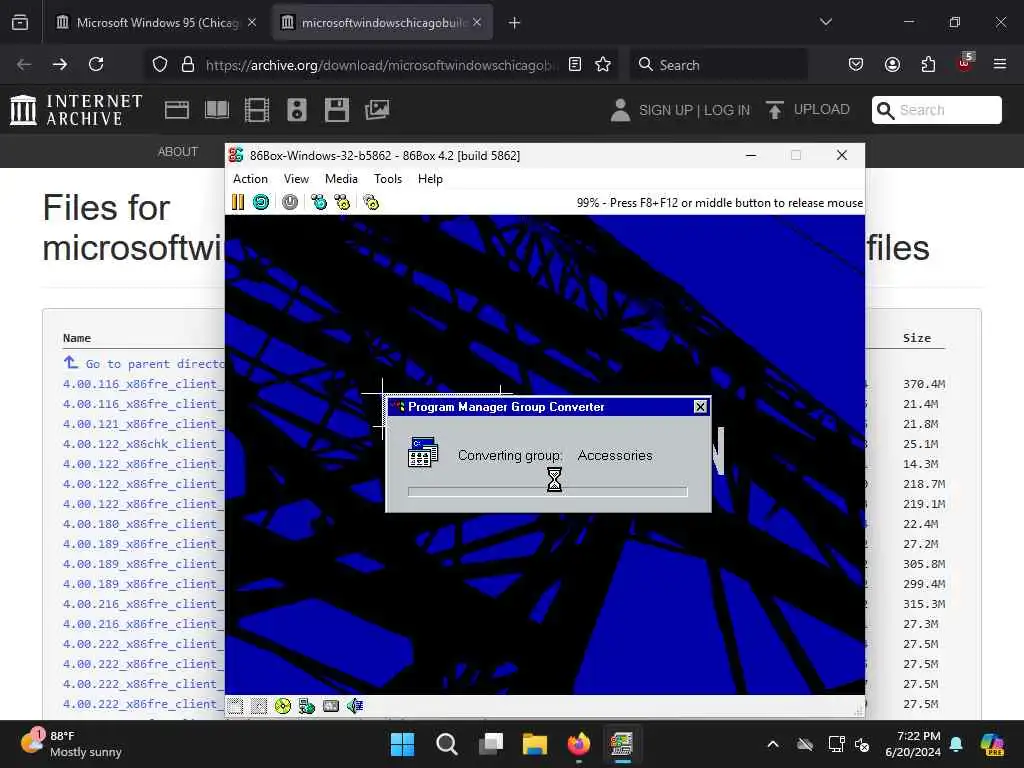Click the yellow CD-ROM status bar icon
The width and height of the screenshot is (1024, 768).
click(283, 706)
